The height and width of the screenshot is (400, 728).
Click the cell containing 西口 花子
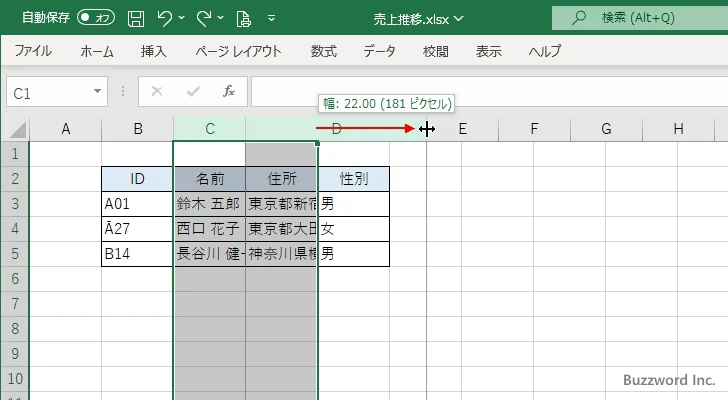point(210,229)
